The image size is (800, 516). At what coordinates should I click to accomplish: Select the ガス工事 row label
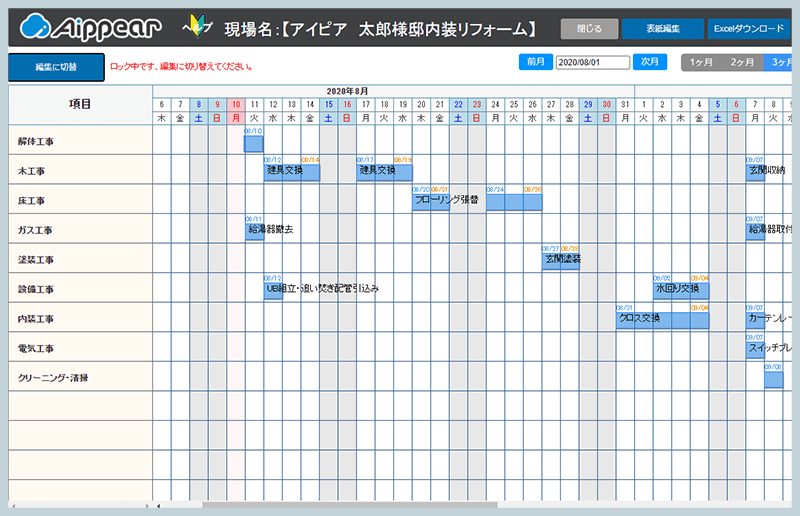pyautogui.click(x=35, y=230)
